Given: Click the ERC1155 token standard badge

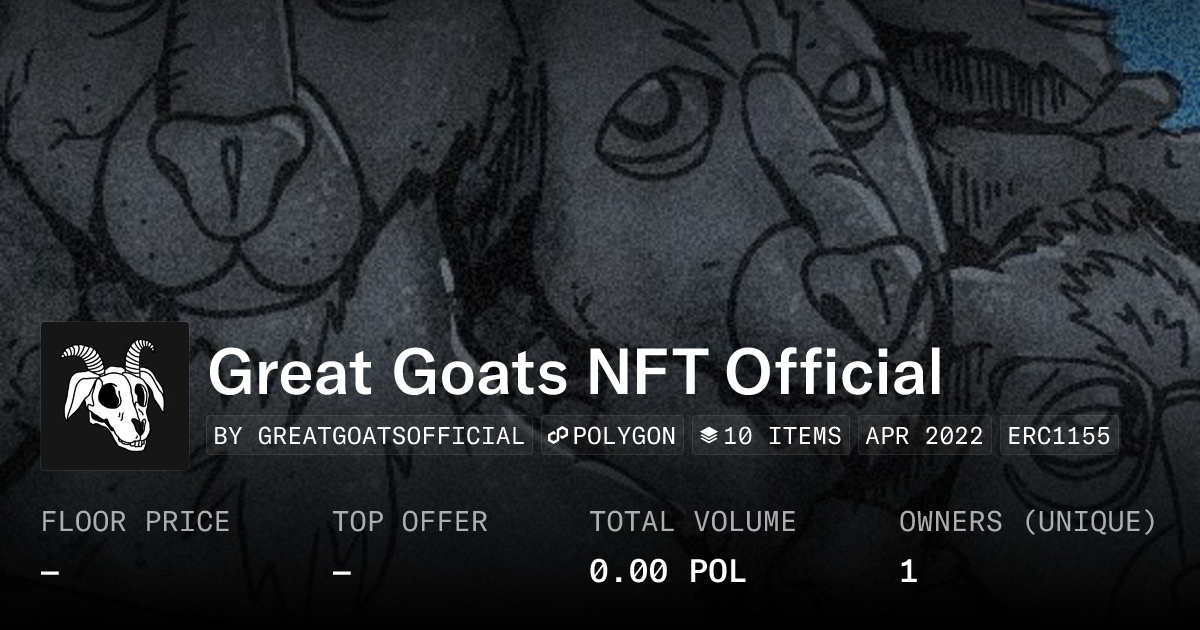Looking at the screenshot, I should pyautogui.click(x=1058, y=436).
